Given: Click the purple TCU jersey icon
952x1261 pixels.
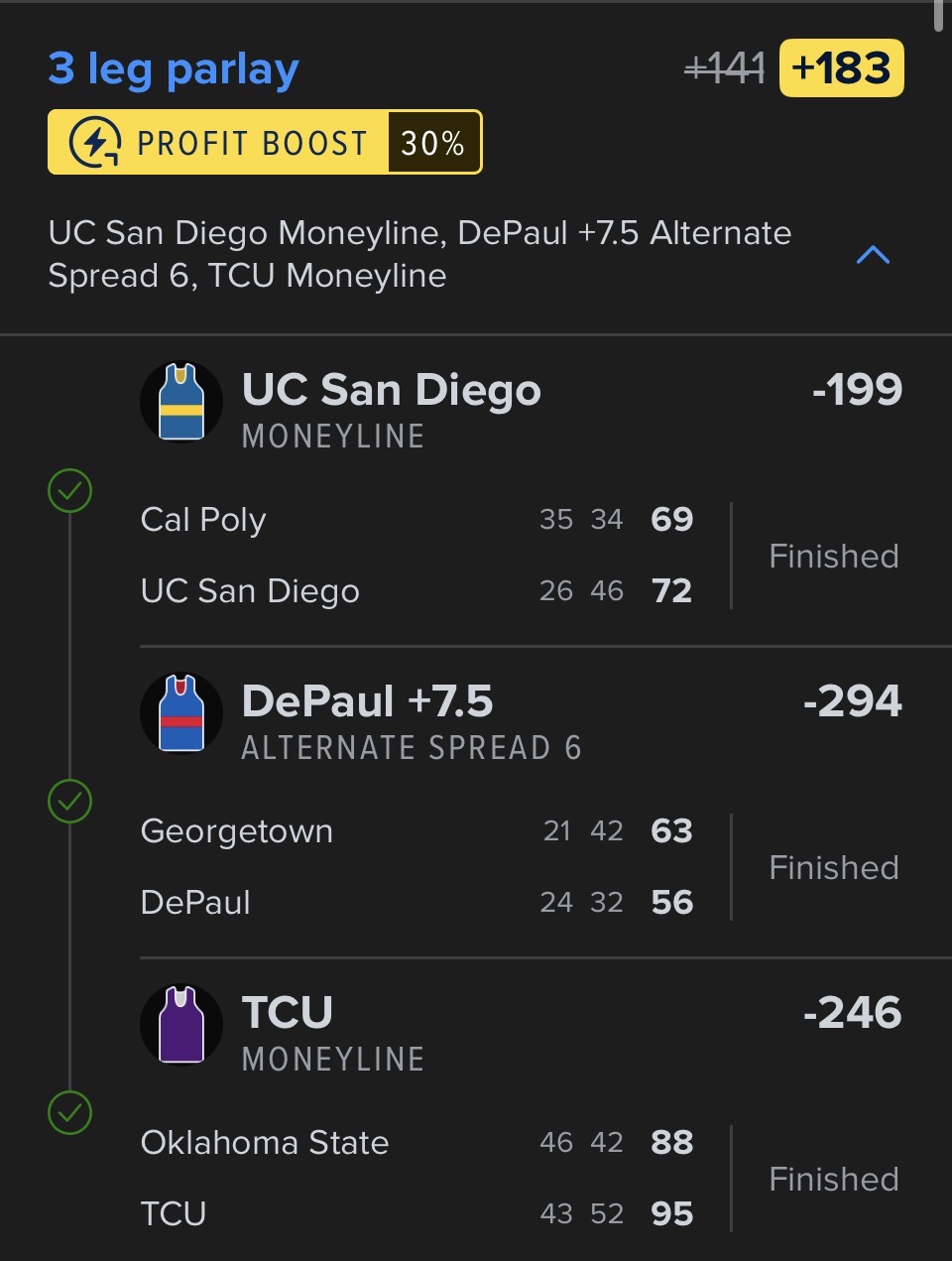Looking at the screenshot, I should click(x=181, y=1025).
